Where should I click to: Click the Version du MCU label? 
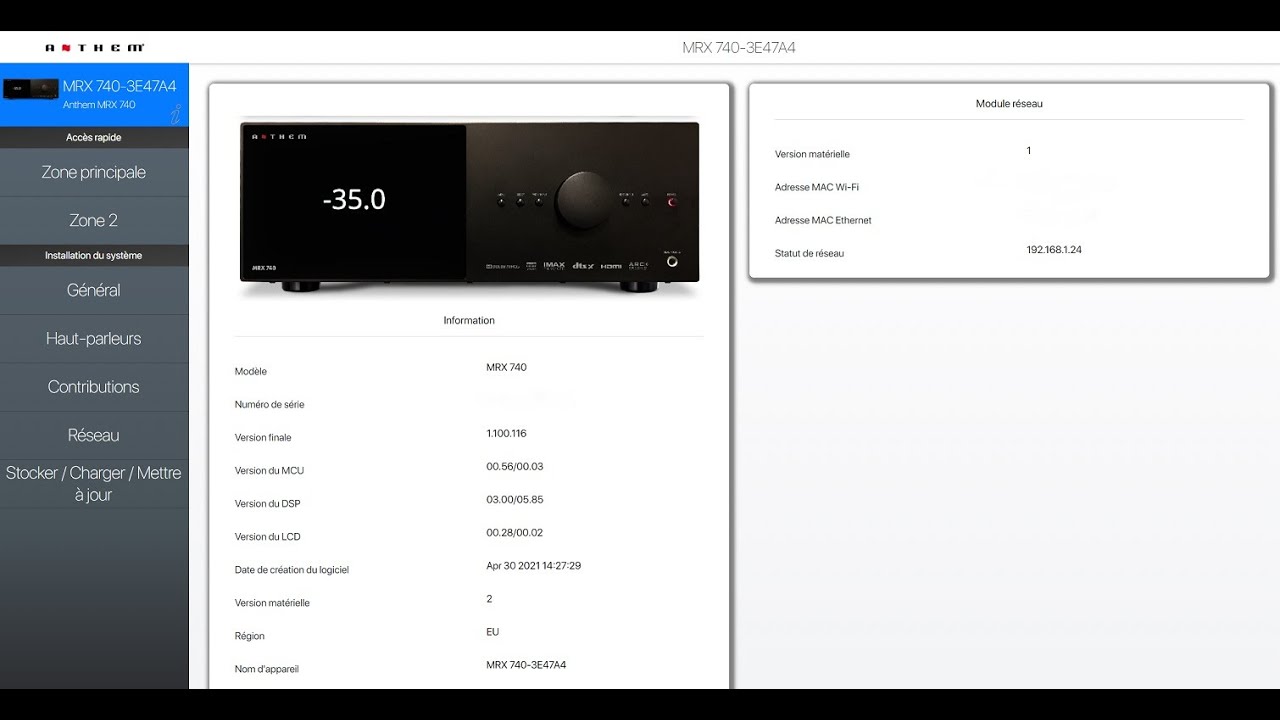point(269,471)
